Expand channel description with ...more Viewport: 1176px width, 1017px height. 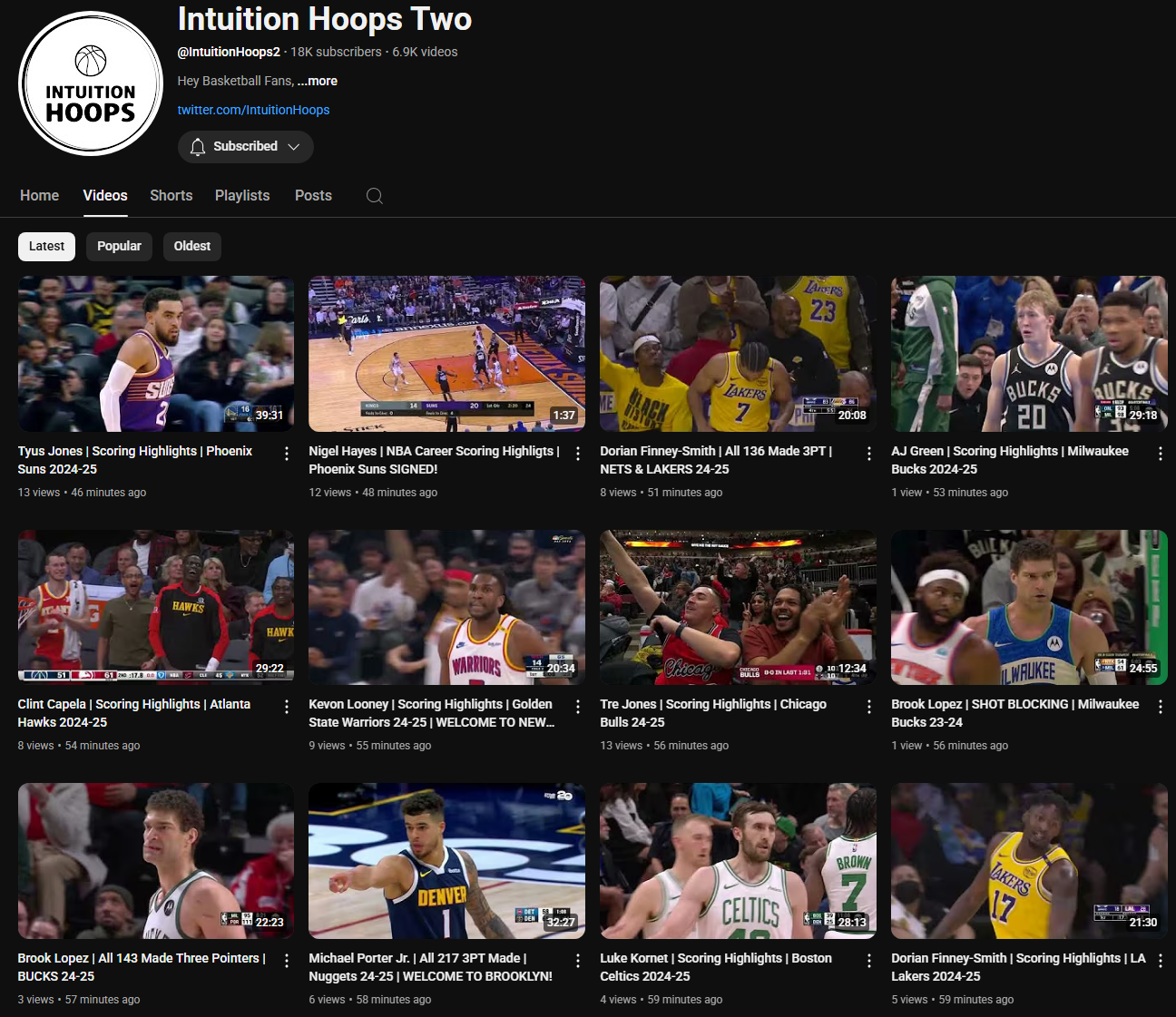[318, 81]
